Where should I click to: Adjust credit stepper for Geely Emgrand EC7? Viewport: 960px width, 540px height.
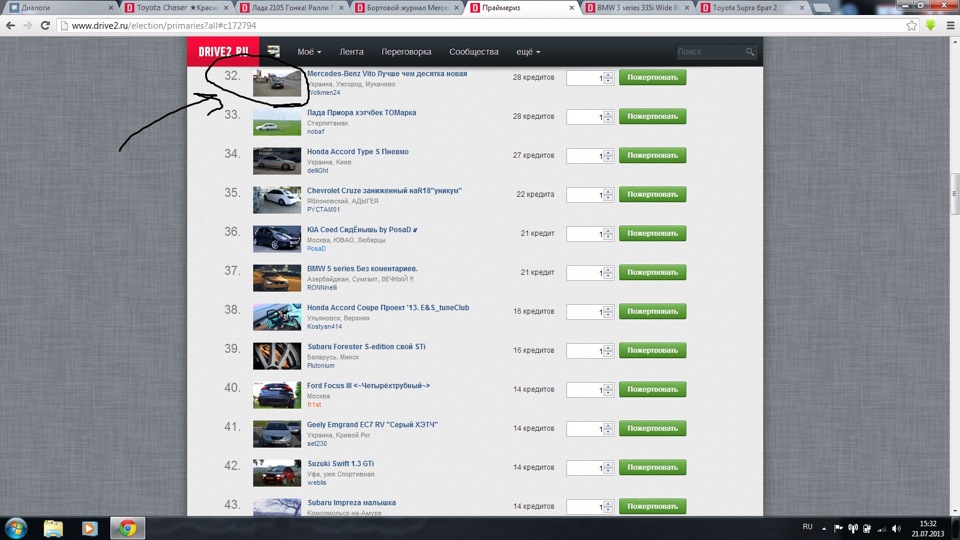point(607,429)
